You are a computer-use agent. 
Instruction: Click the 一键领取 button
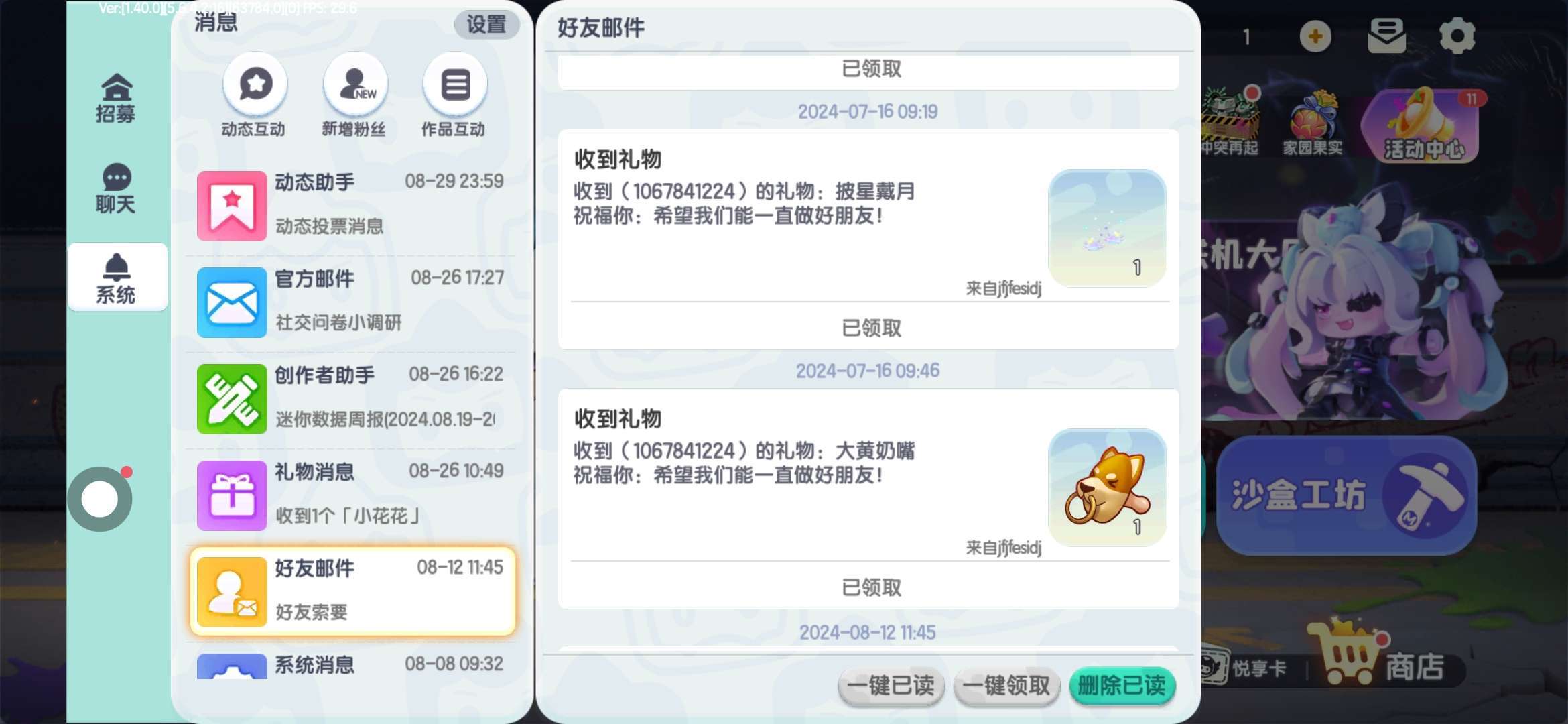click(1006, 686)
